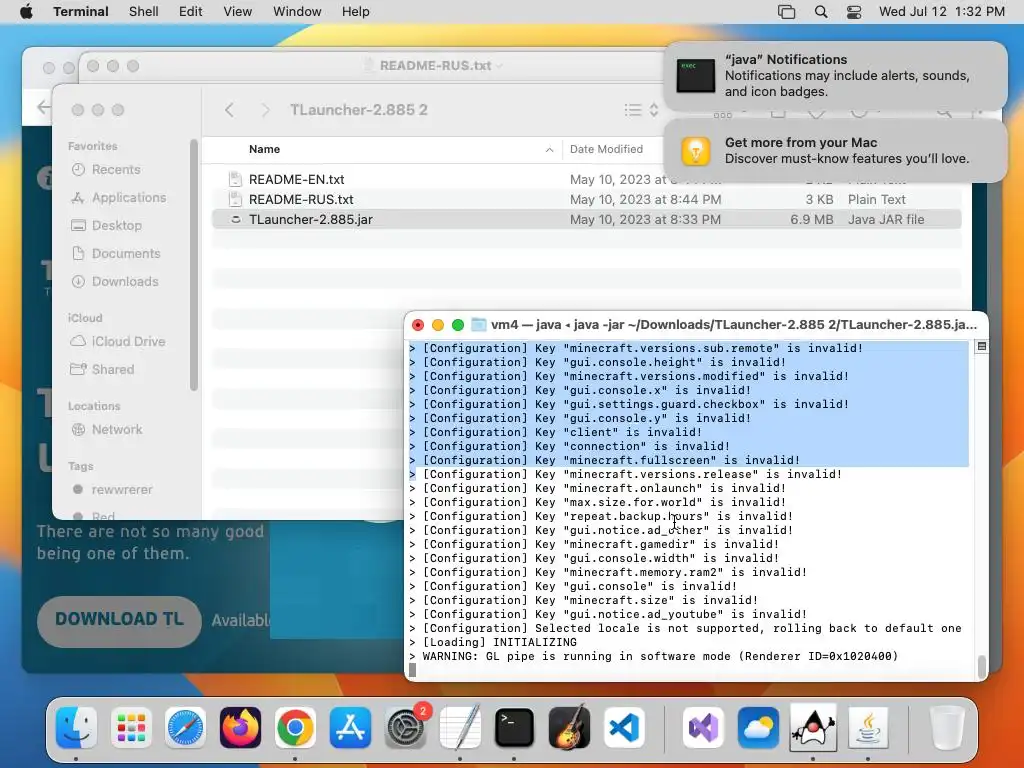Open the Edit menu
The height and width of the screenshot is (768, 1024).
click(190, 12)
